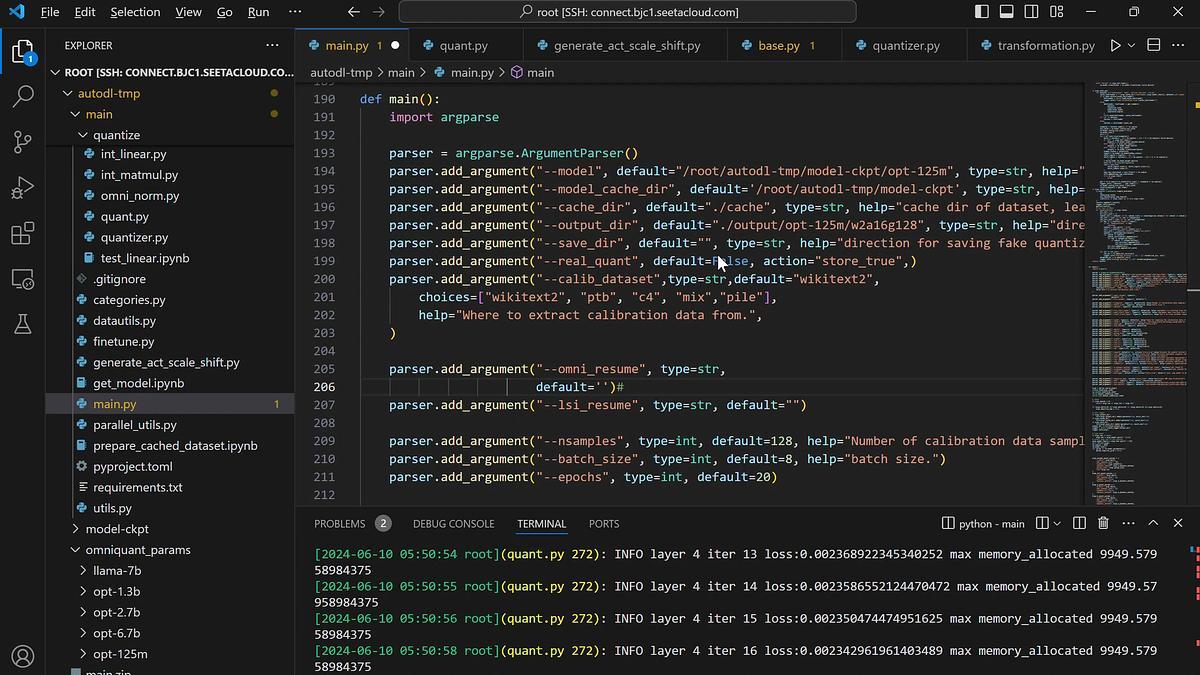Screen dimensions: 1200x675
Task: Click the autodl-tmp breadcrumb
Action: click(x=341, y=72)
